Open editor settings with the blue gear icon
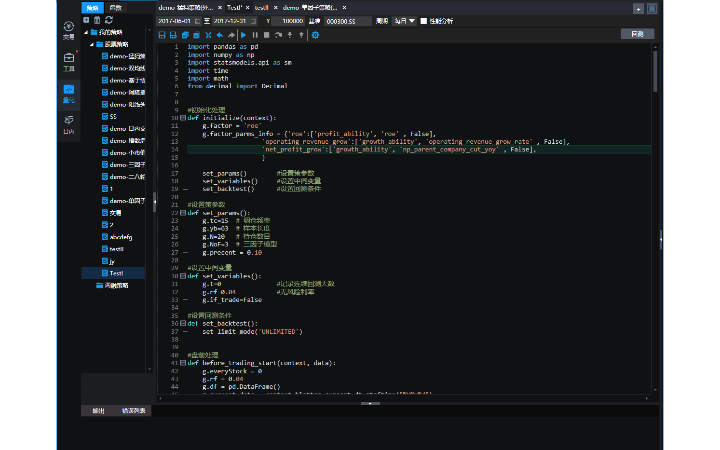 (x=315, y=35)
